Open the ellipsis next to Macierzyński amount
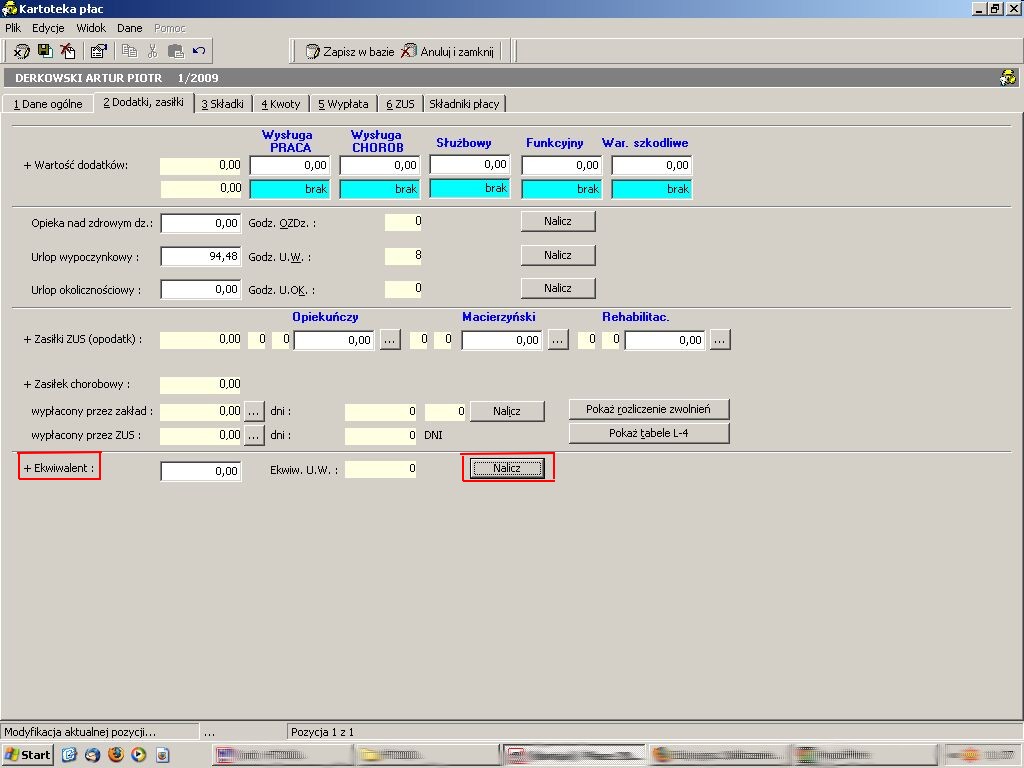 (x=558, y=340)
